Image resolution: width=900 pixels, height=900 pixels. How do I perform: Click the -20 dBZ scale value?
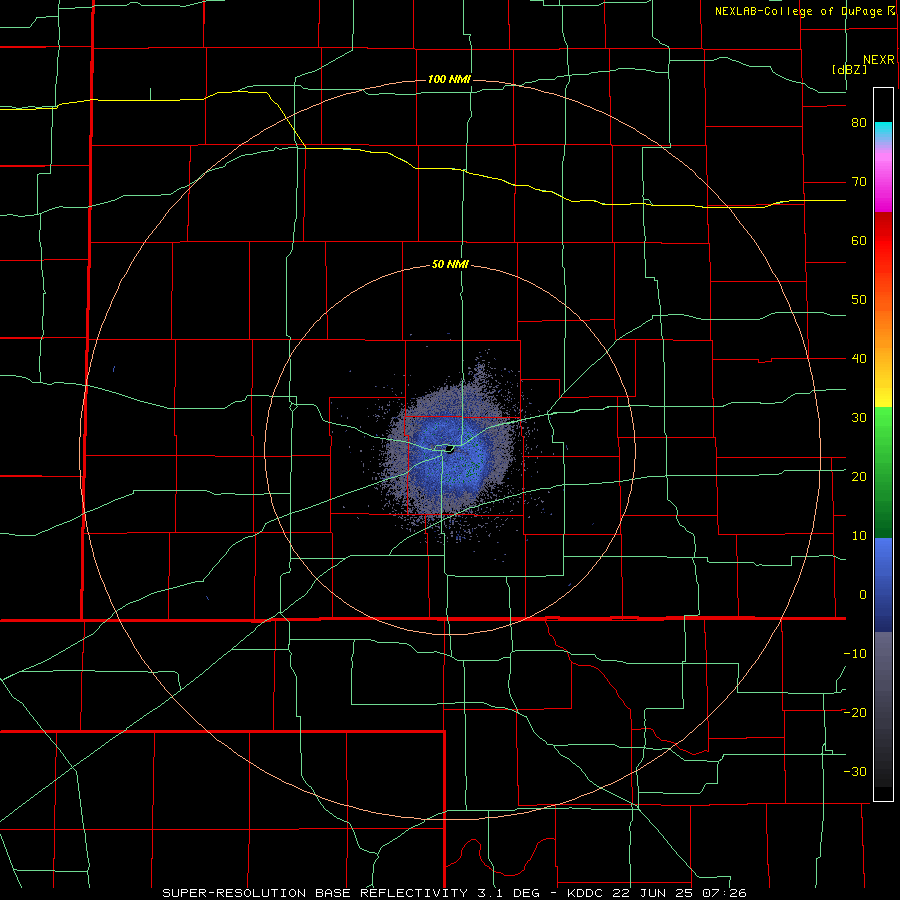click(x=855, y=713)
